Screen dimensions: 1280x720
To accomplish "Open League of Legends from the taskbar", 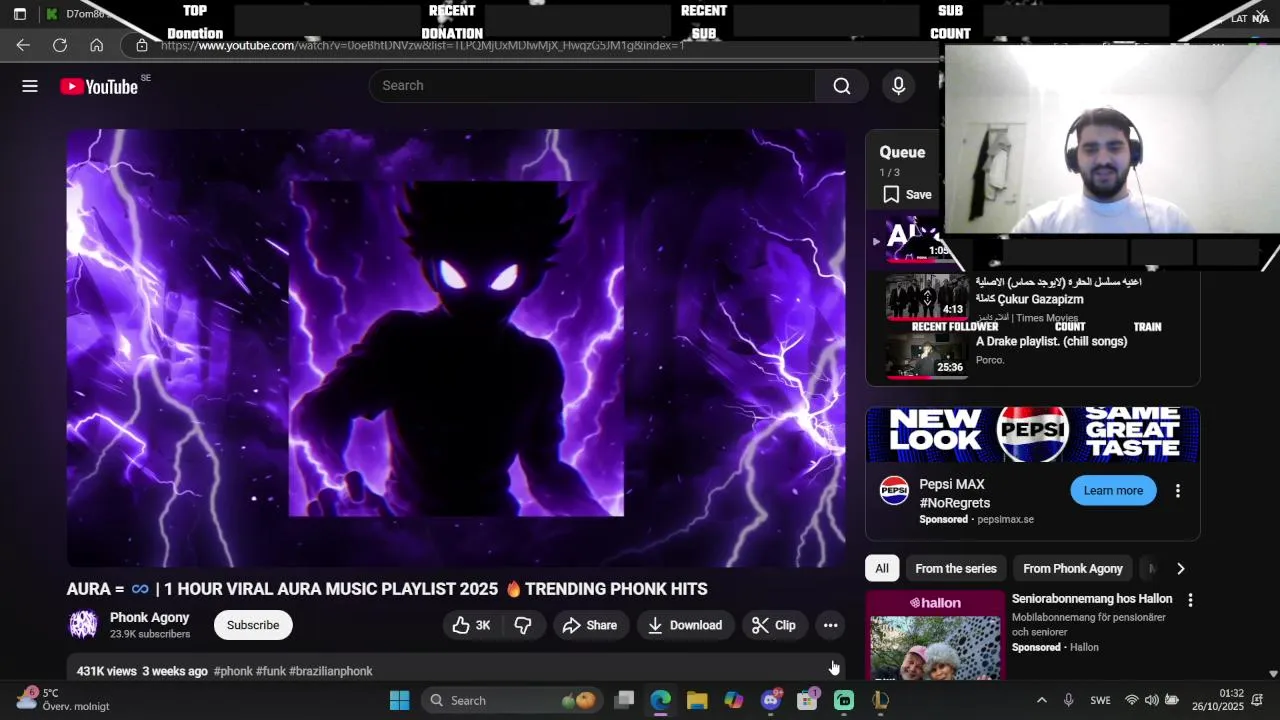I will click(880, 700).
